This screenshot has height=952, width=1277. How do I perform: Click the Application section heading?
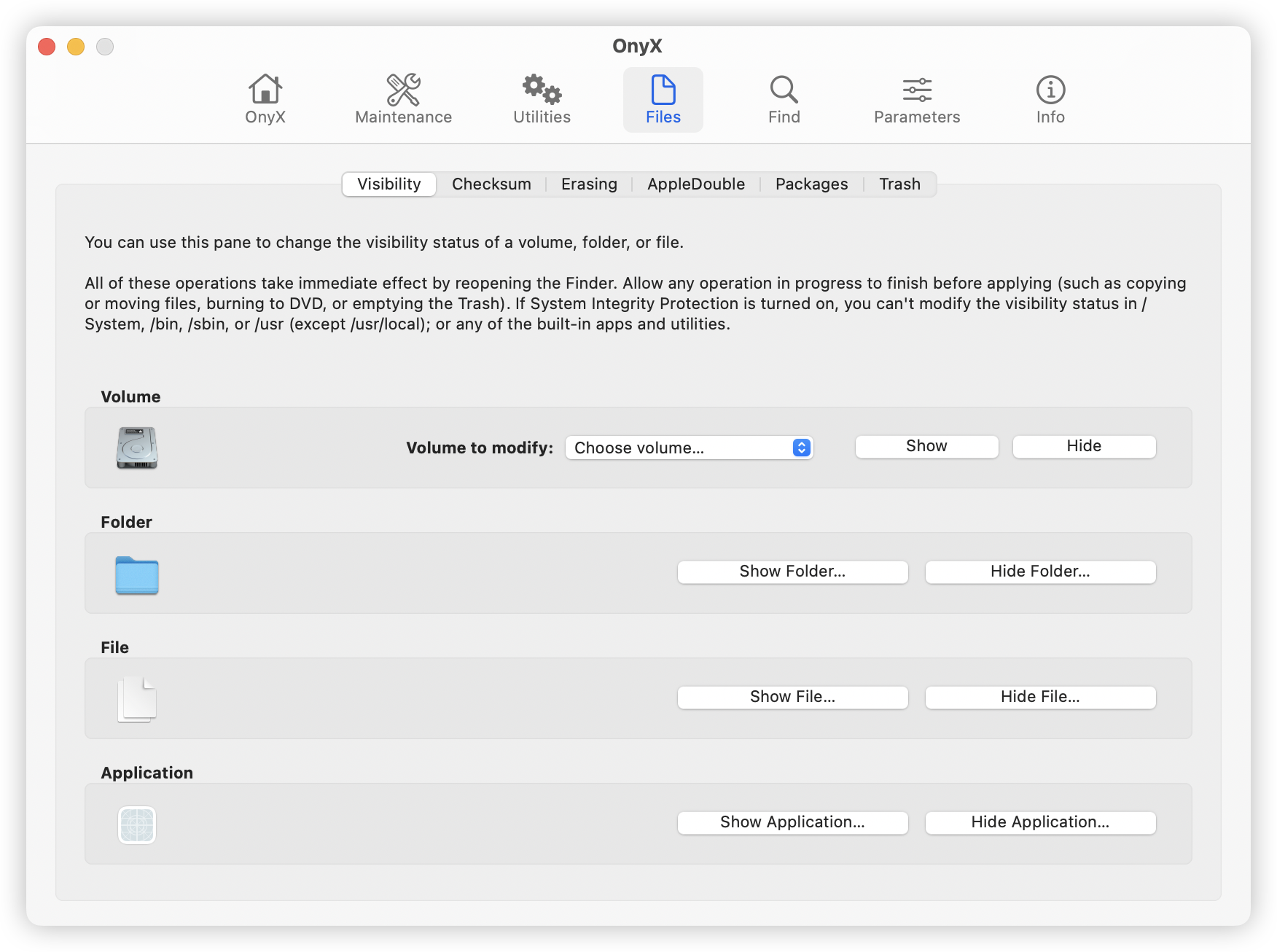[x=147, y=773]
